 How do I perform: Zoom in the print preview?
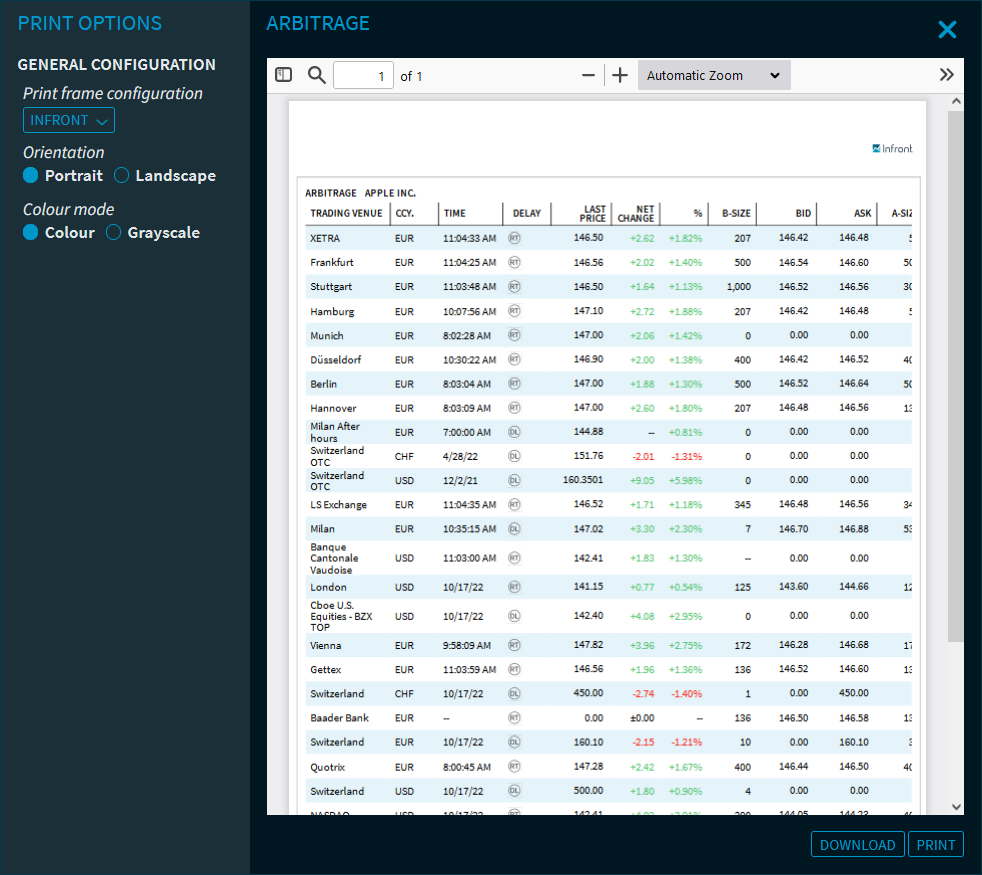point(620,75)
